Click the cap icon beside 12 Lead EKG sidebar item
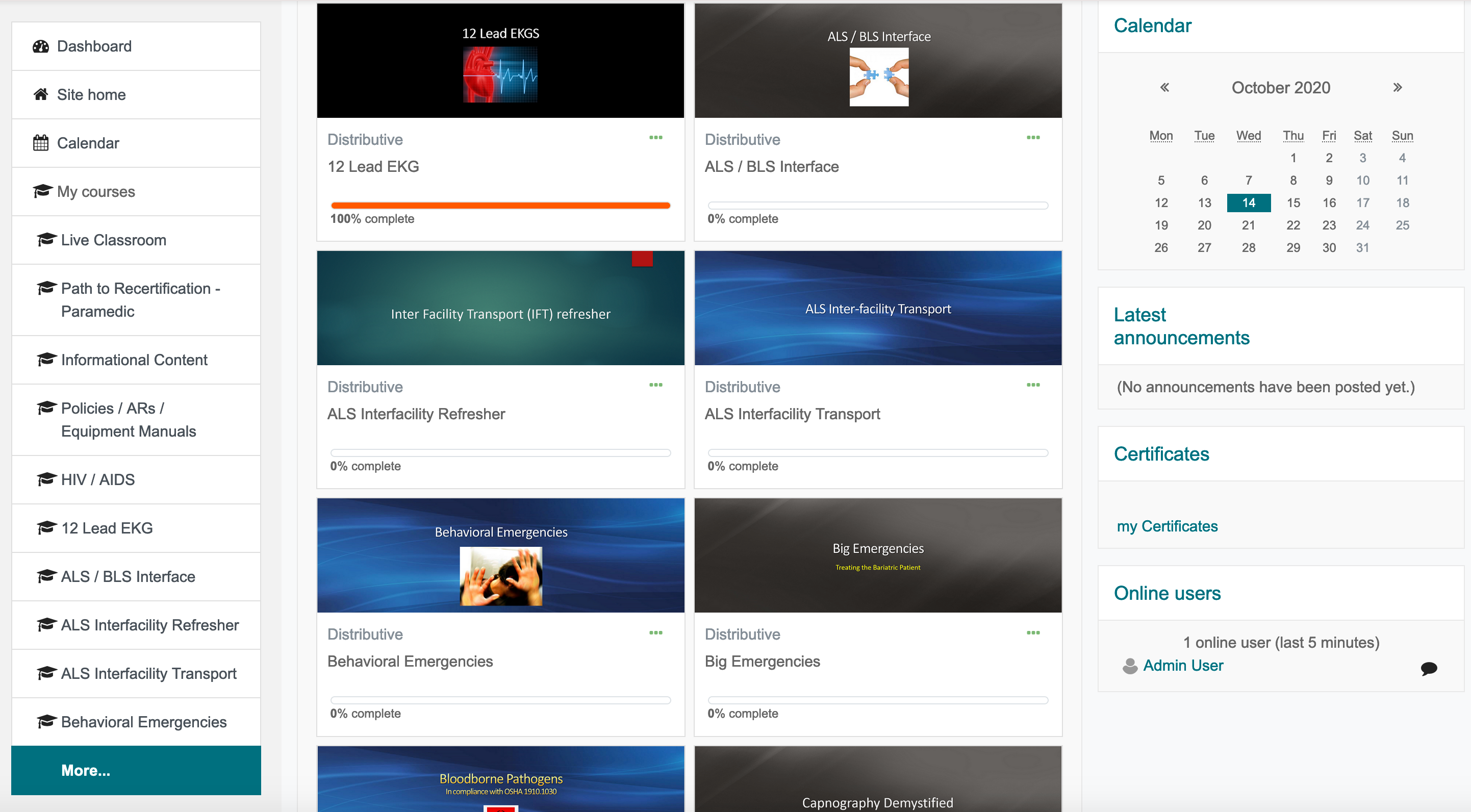Viewport: 1471px width, 812px height. point(46,527)
